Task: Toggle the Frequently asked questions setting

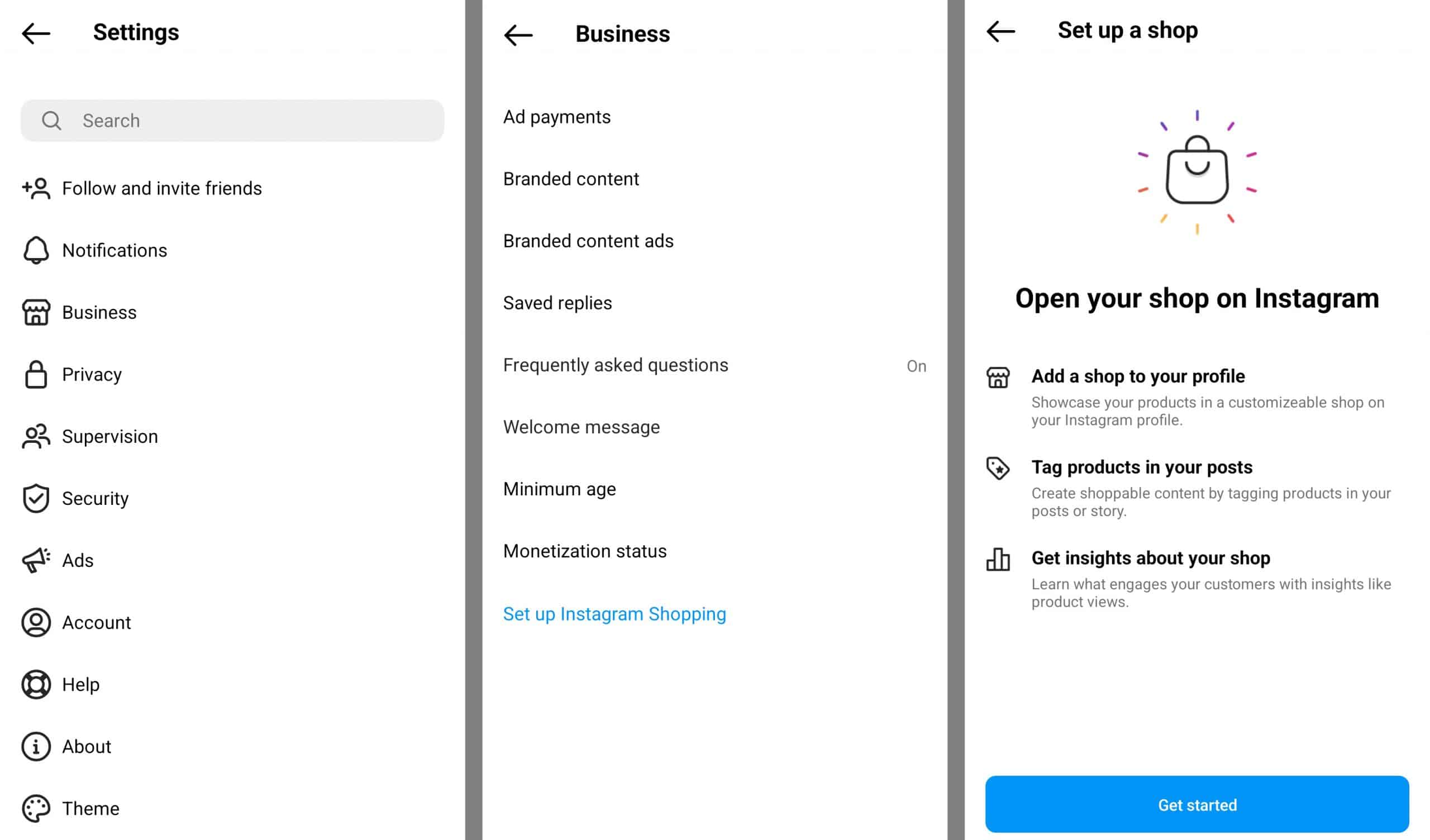Action: (x=917, y=365)
